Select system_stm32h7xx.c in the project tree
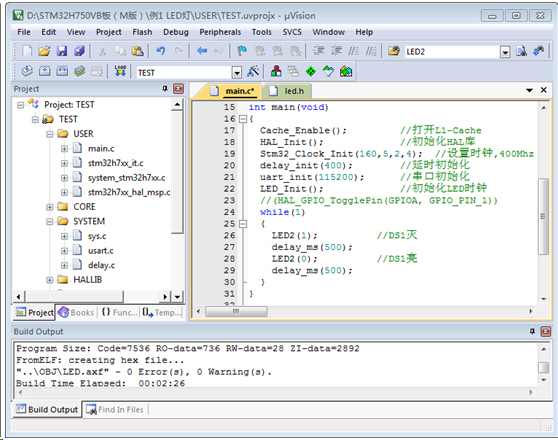The image size is (558, 440). tap(126, 178)
